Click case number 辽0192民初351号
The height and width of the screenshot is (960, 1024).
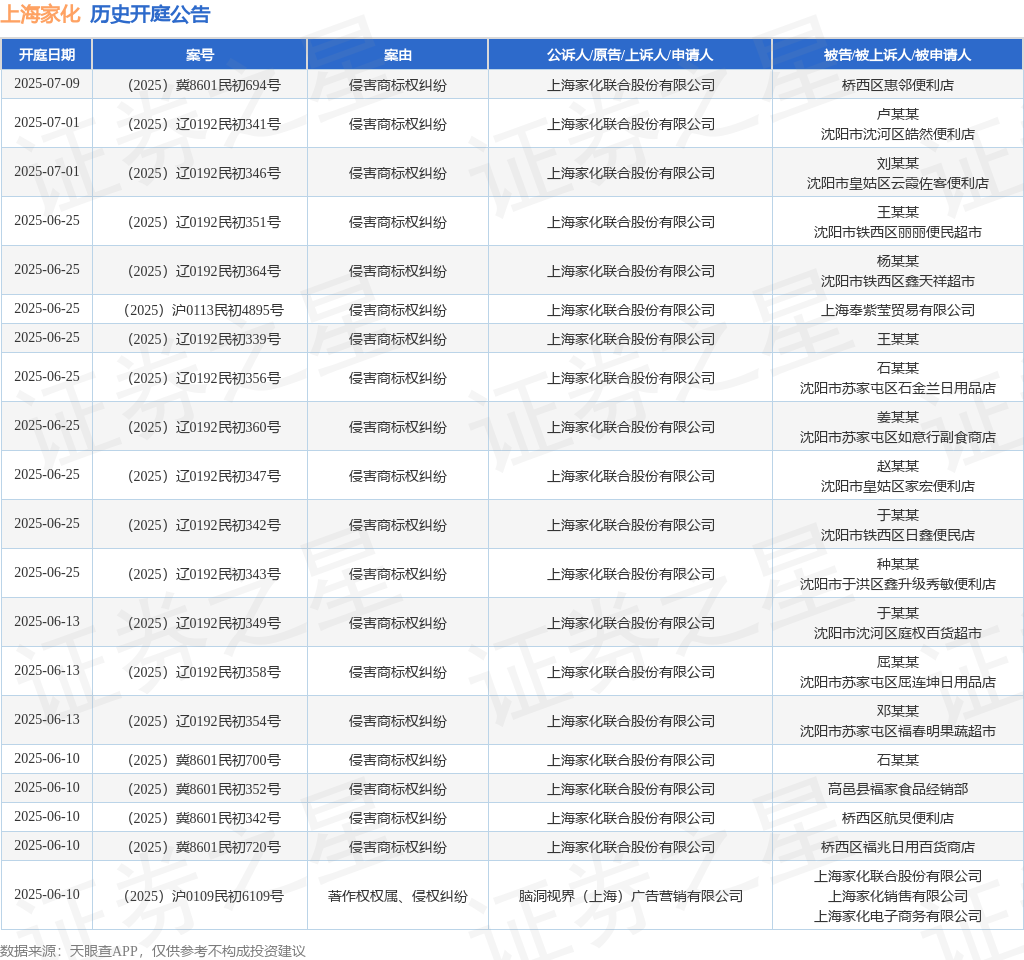(x=204, y=222)
